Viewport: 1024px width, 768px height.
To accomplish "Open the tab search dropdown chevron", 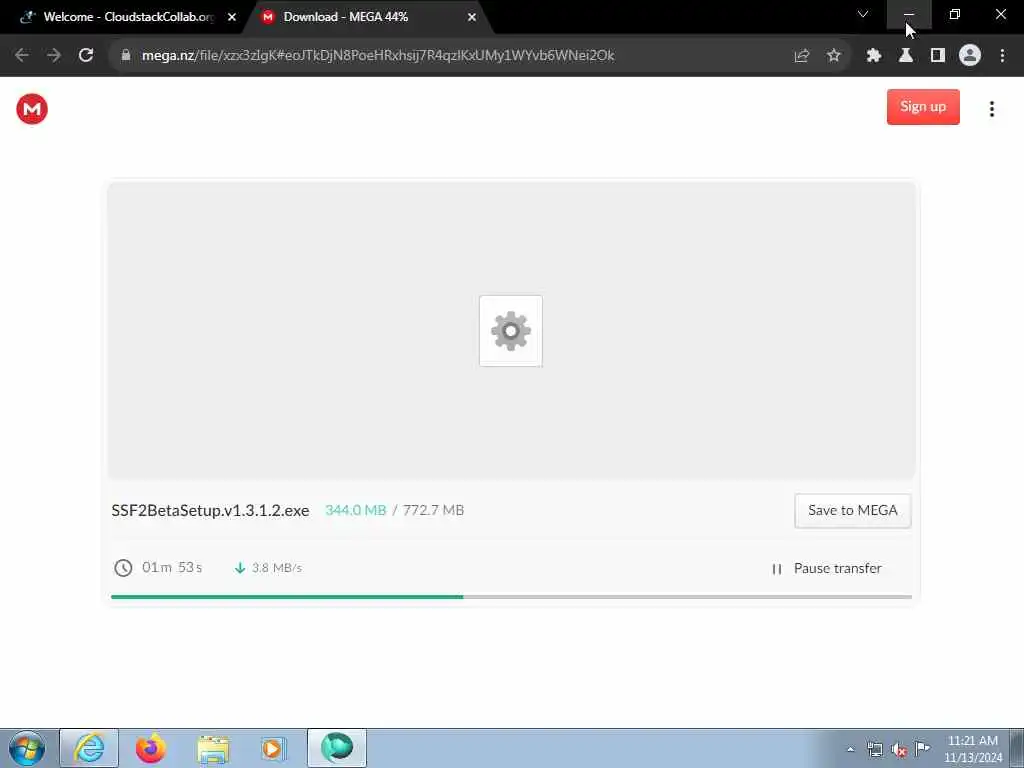I will (x=863, y=14).
